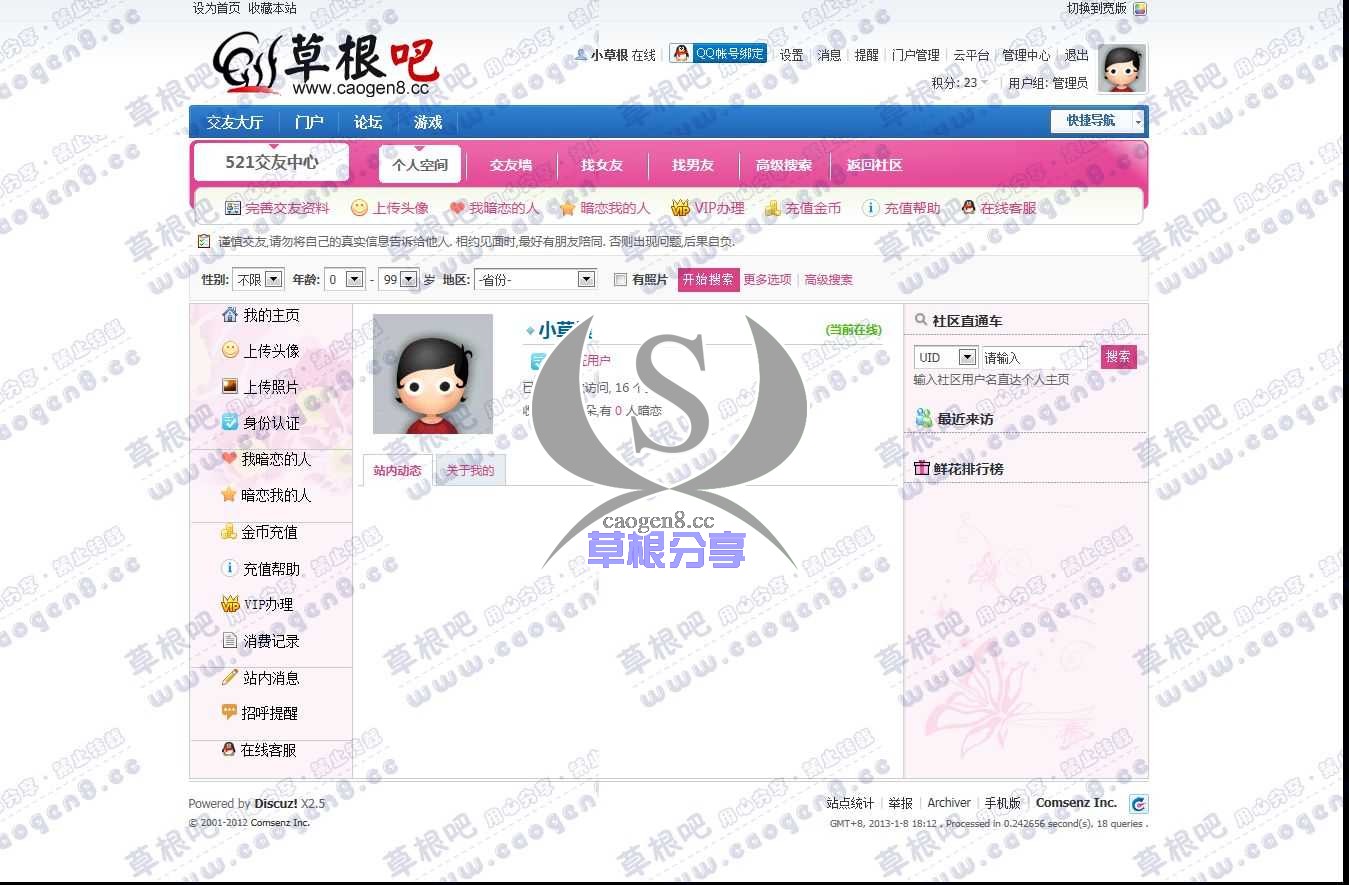
Task: Select the 身份认证 identity verification icon
Action: (228, 423)
